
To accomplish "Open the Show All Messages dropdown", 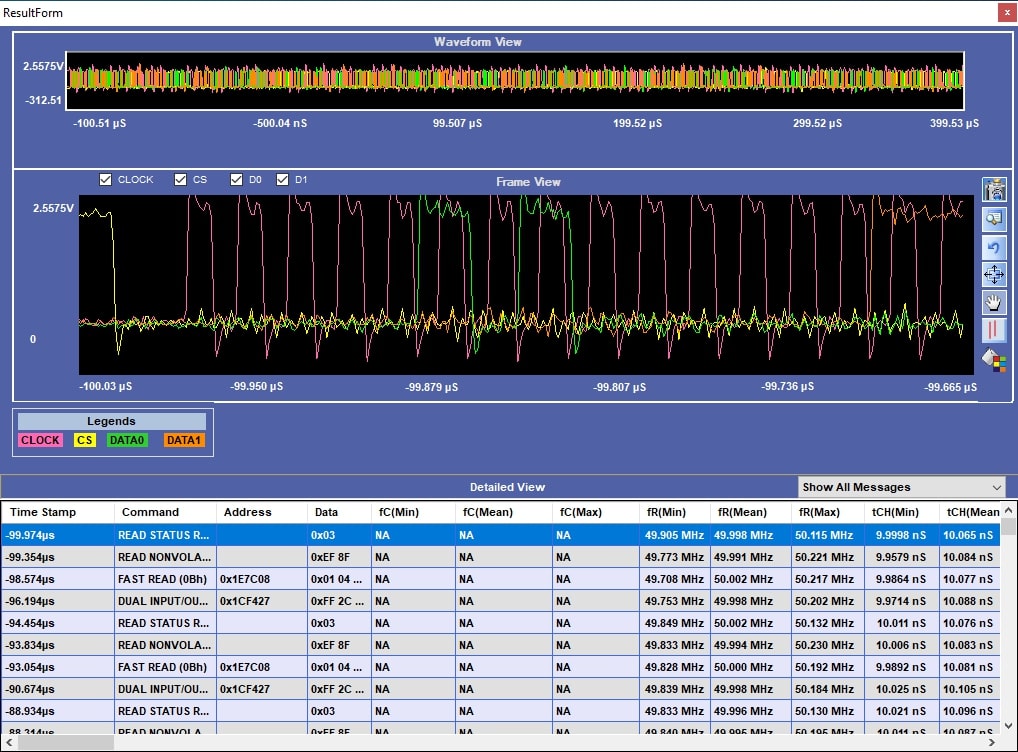I will [x=901, y=487].
